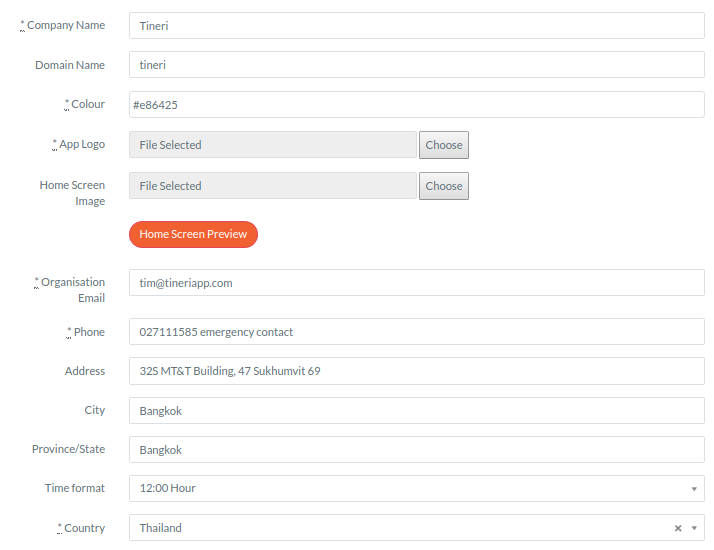This screenshot has height=550, width=714.
Task: Focus the City input field
Action: 417,411
